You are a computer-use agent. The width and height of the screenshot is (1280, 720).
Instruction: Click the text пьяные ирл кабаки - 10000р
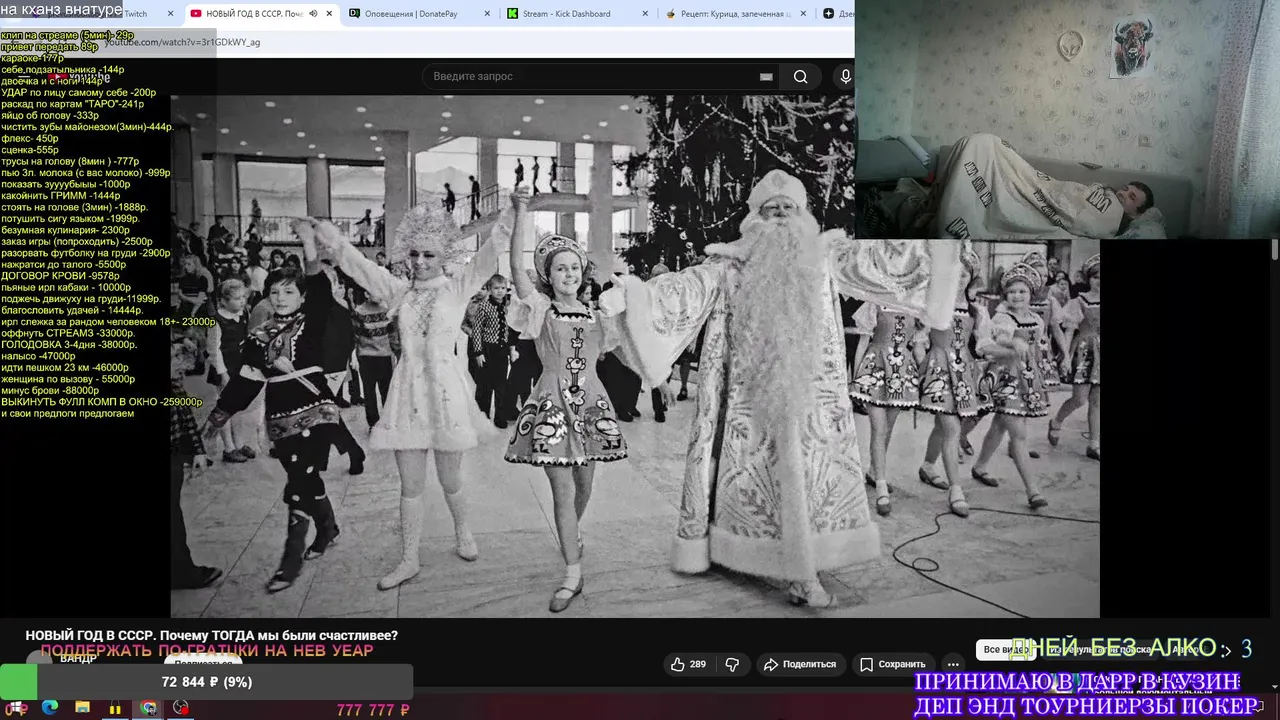tap(66, 287)
